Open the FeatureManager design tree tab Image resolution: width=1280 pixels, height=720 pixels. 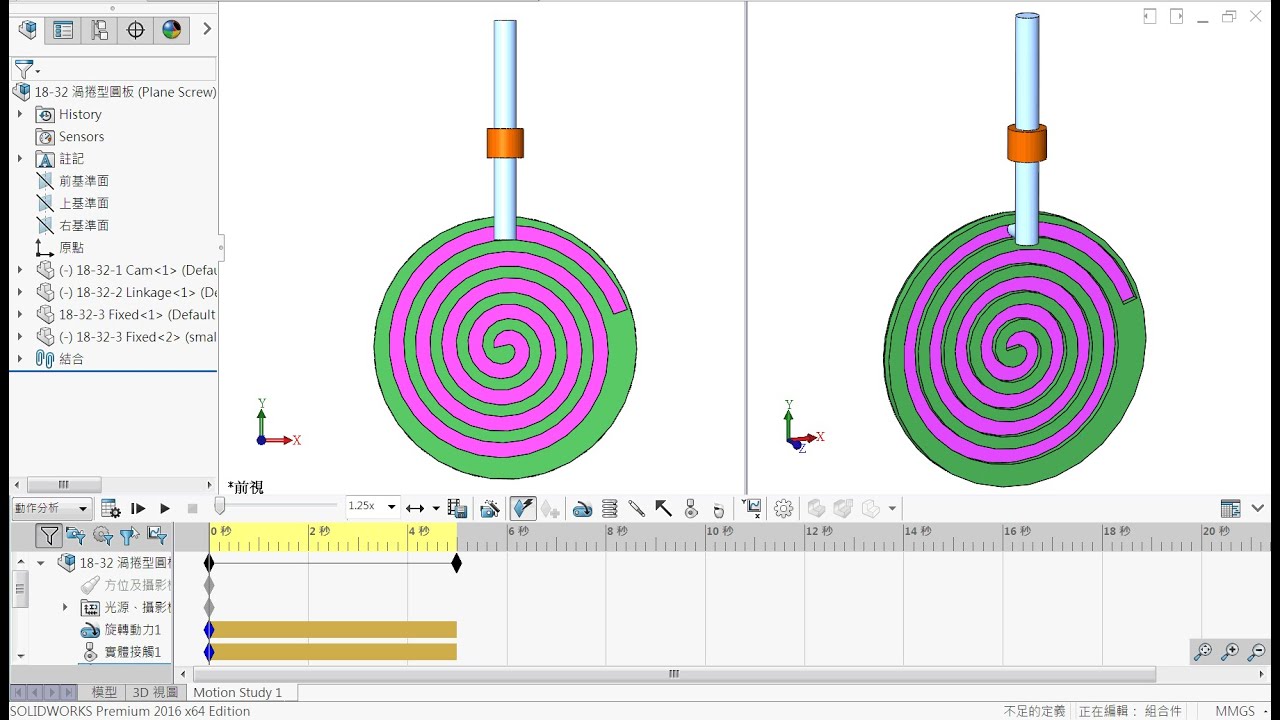(x=28, y=30)
